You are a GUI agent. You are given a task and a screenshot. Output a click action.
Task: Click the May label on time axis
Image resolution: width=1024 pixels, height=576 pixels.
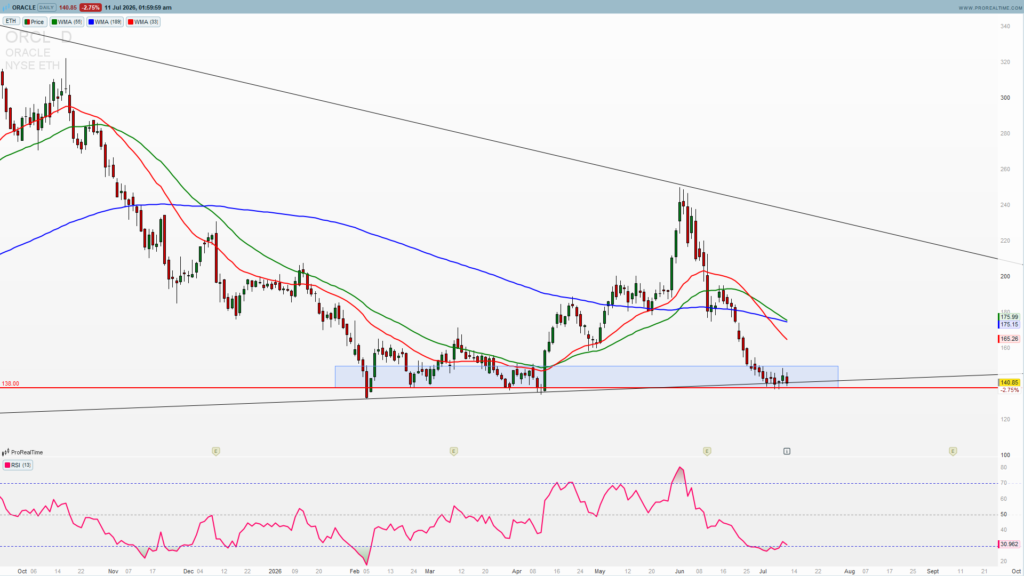600,571
